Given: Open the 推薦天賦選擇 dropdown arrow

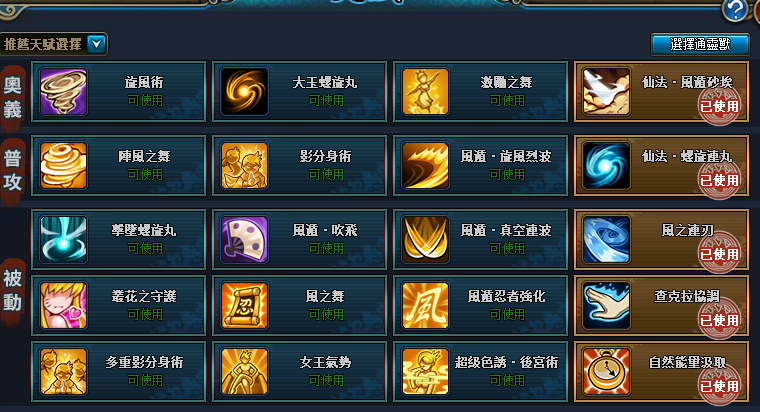Looking at the screenshot, I should coord(96,44).
